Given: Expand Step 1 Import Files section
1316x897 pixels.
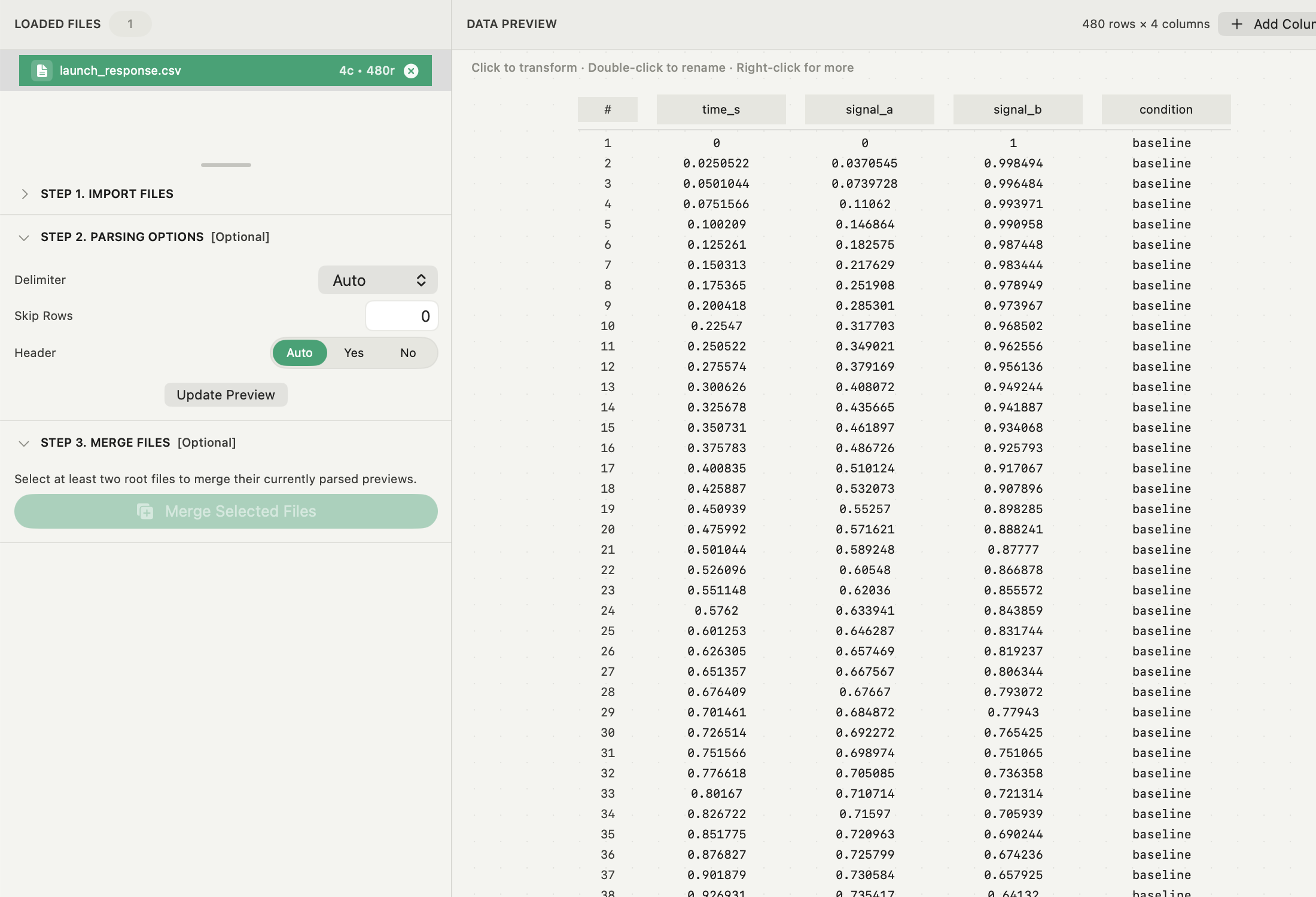Looking at the screenshot, I should (x=25, y=194).
